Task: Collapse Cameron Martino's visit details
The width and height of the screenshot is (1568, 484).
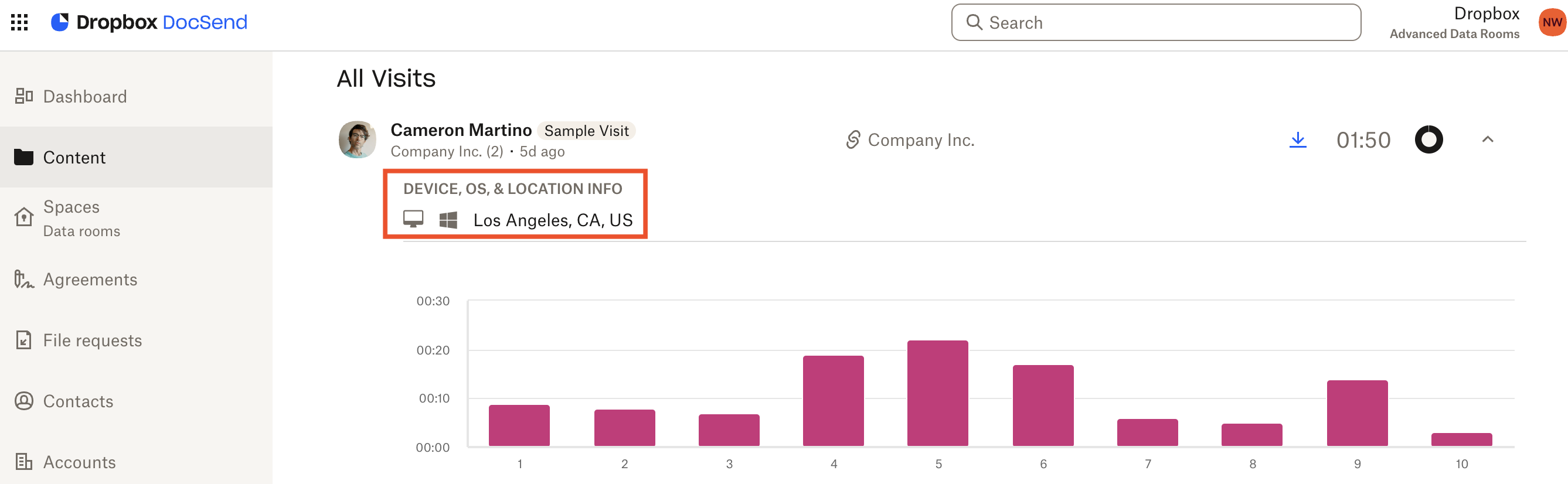Action: pos(1487,140)
